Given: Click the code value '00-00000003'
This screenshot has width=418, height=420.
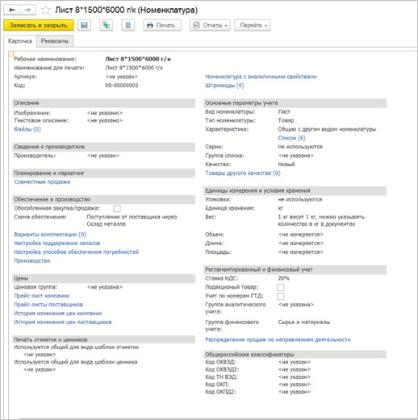Looking at the screenshot, I should [x=121, y=85].
